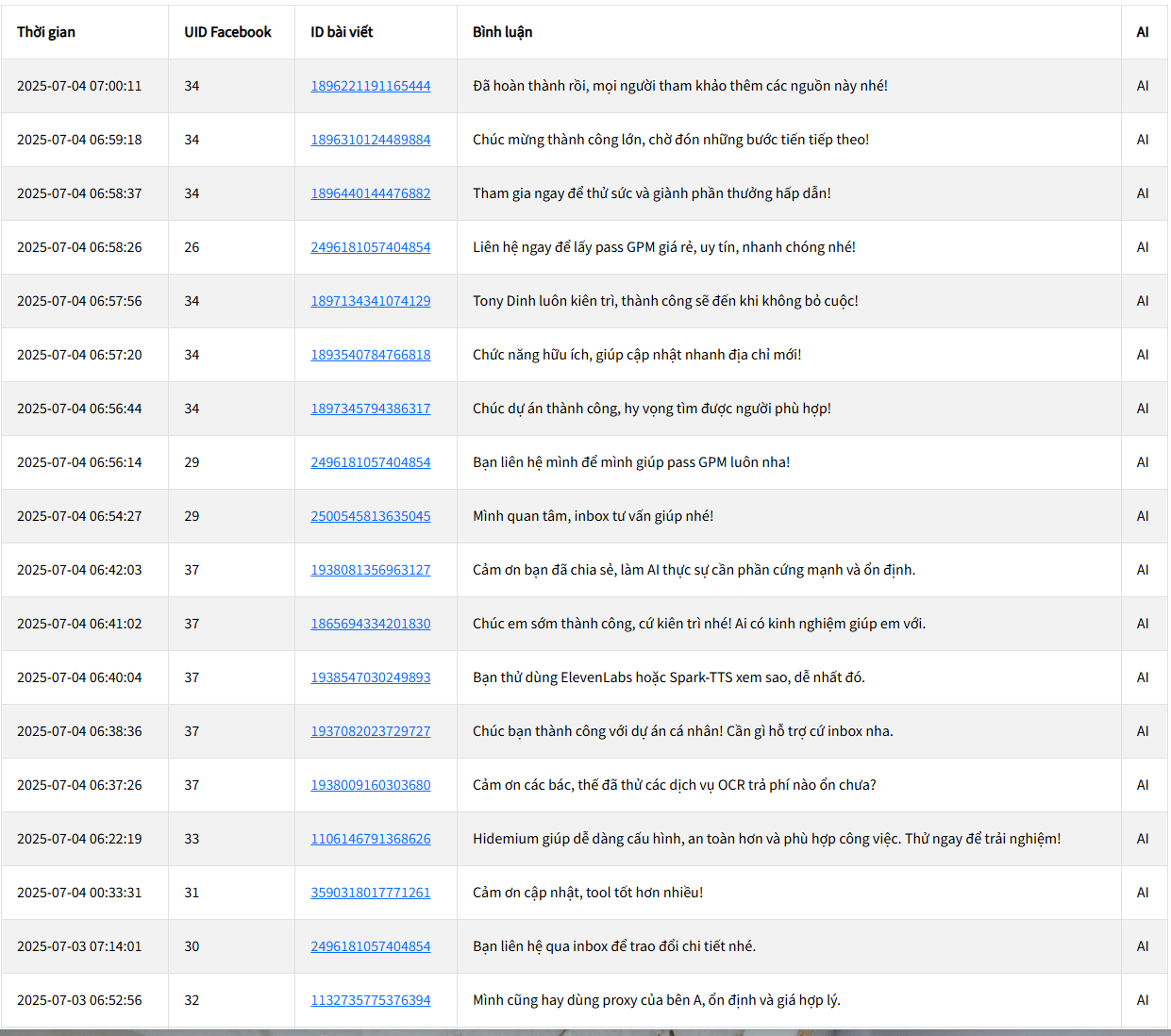Click the AI cell in the 07:00:11 row
Image resolution: width=1171 pixels, height=1036 pixels.
pos(1143,86)
